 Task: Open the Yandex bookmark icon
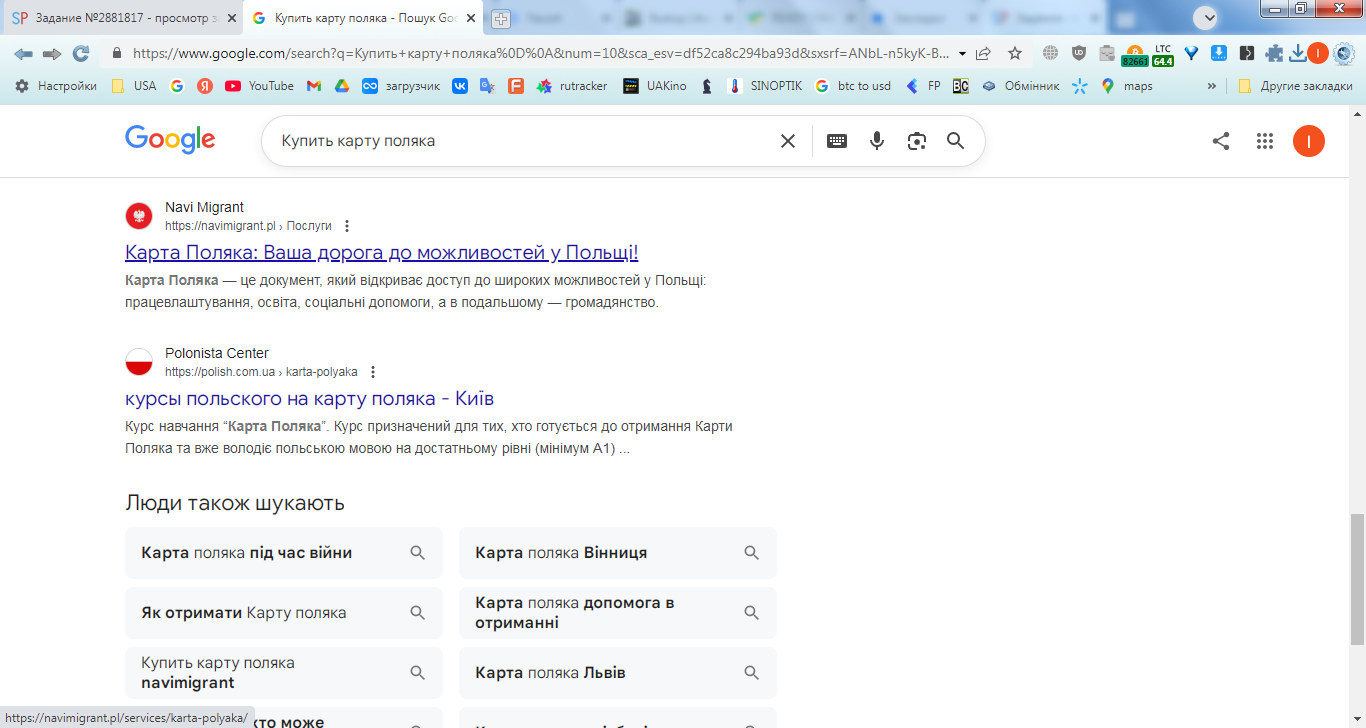pyautogui.click(x=205, y=86)
